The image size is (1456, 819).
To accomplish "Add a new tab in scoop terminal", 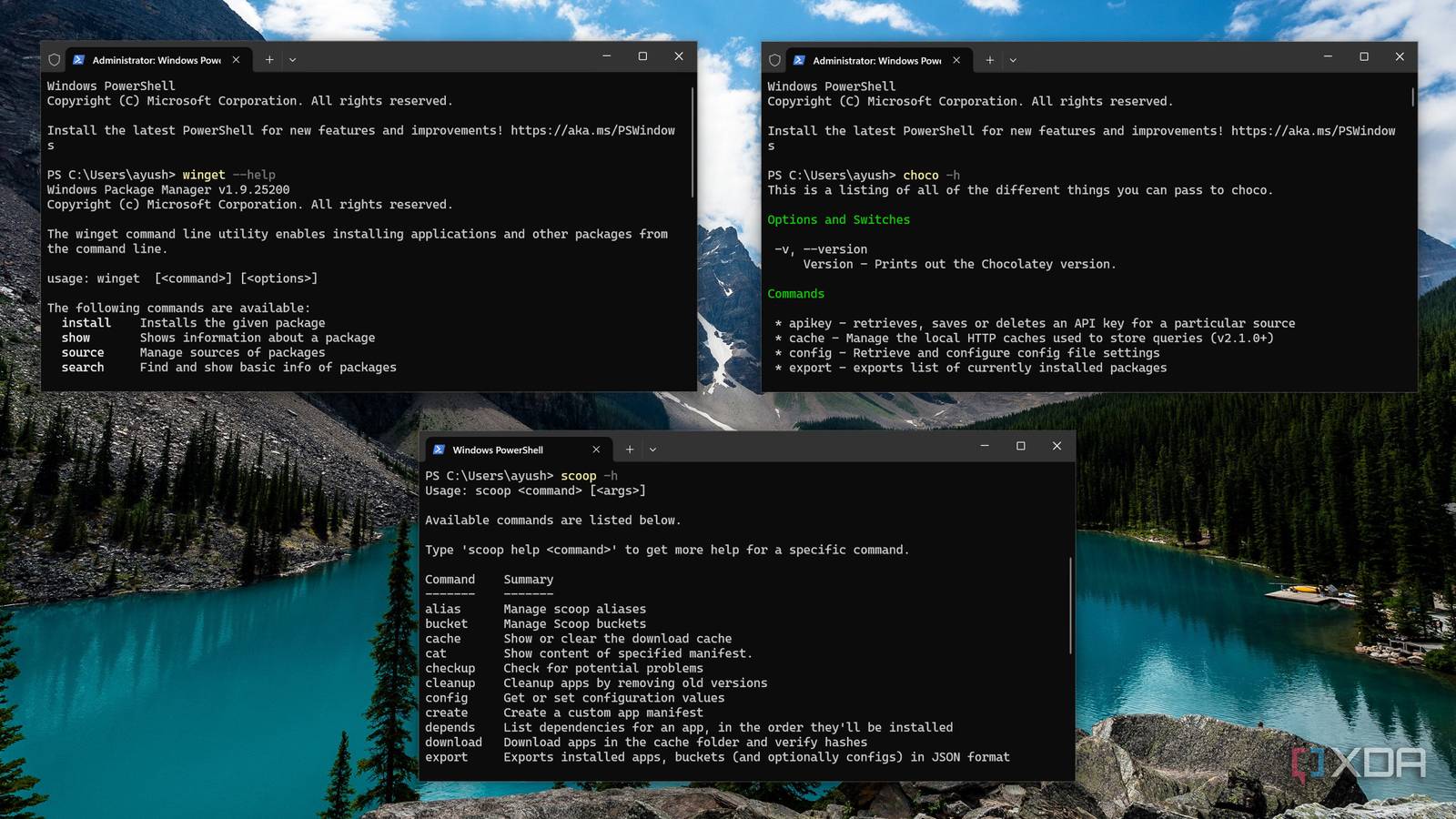I will (630, 449).
